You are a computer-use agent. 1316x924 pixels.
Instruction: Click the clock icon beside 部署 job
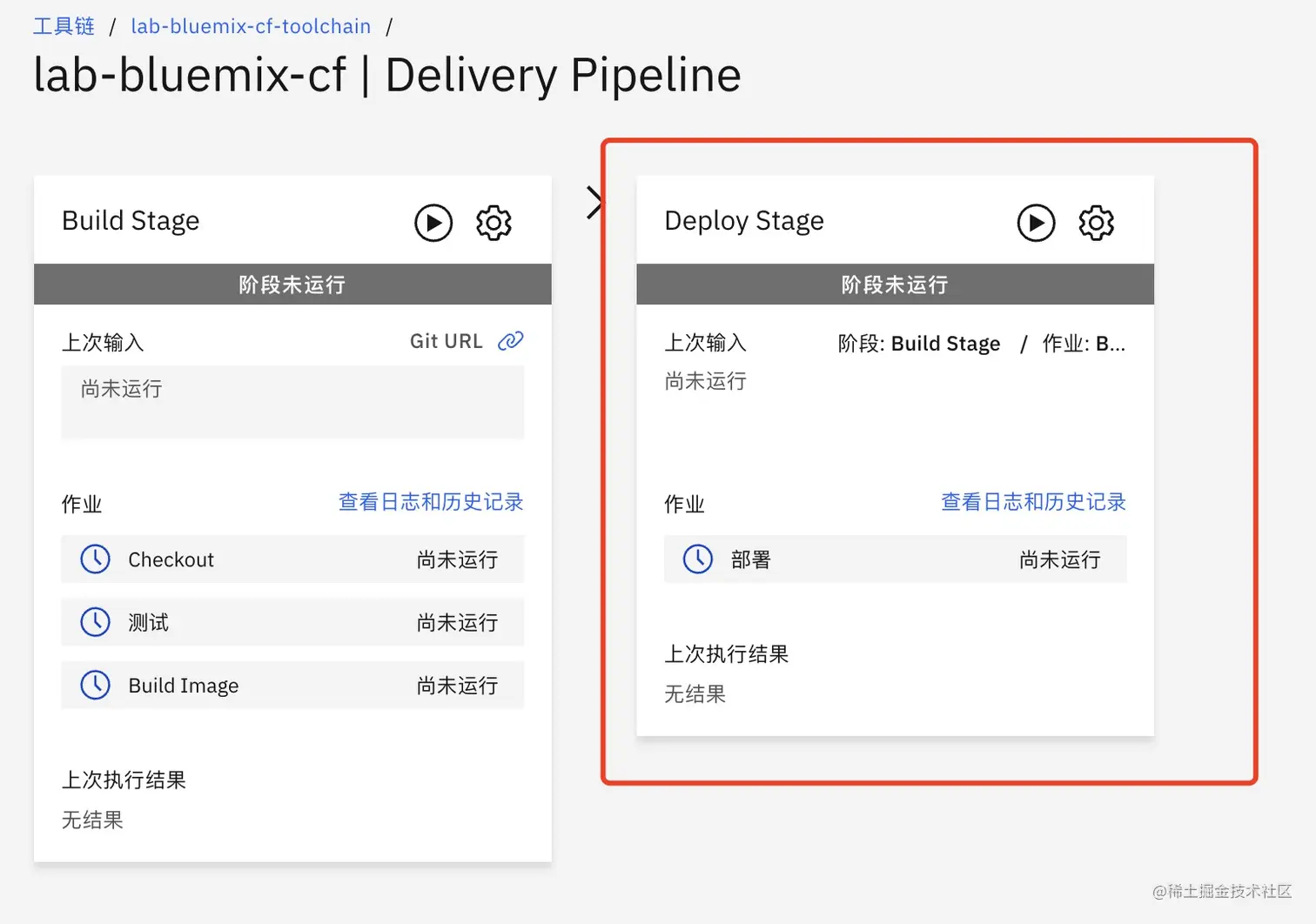coord(698,559)
